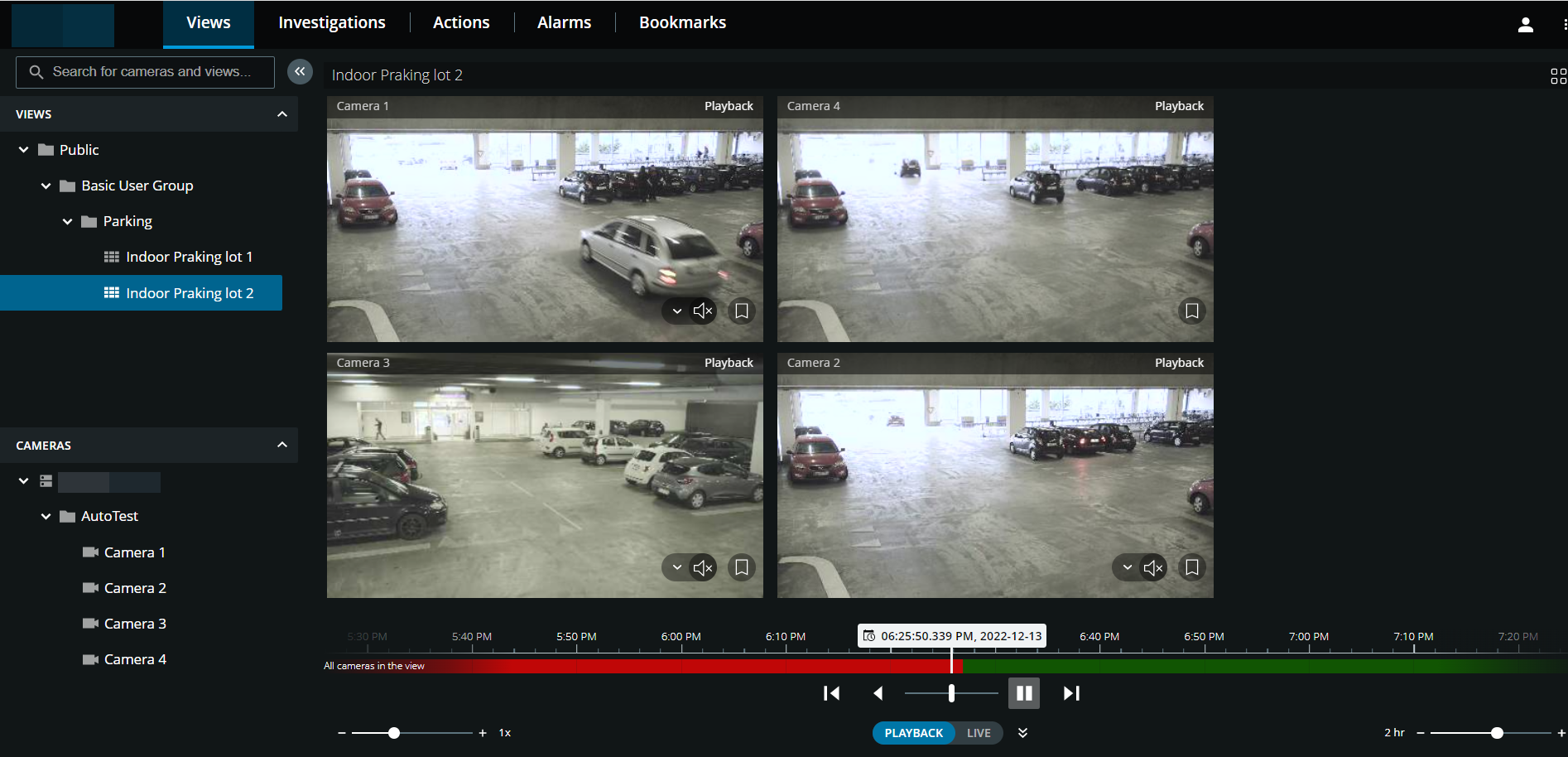
Task: Open the user profile menu
Action: 1526,24
